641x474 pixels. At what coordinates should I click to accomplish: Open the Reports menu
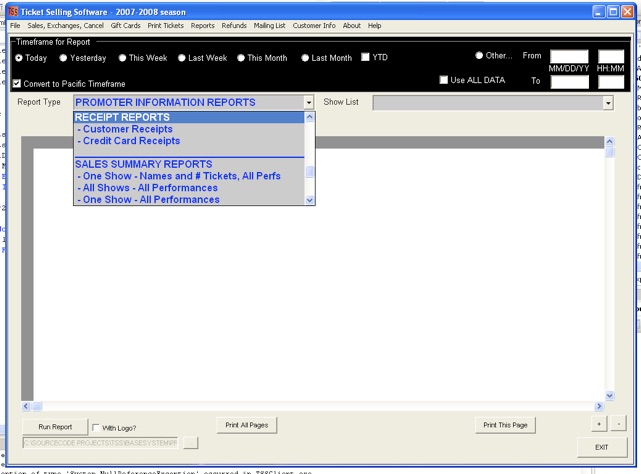pos(202,25)
